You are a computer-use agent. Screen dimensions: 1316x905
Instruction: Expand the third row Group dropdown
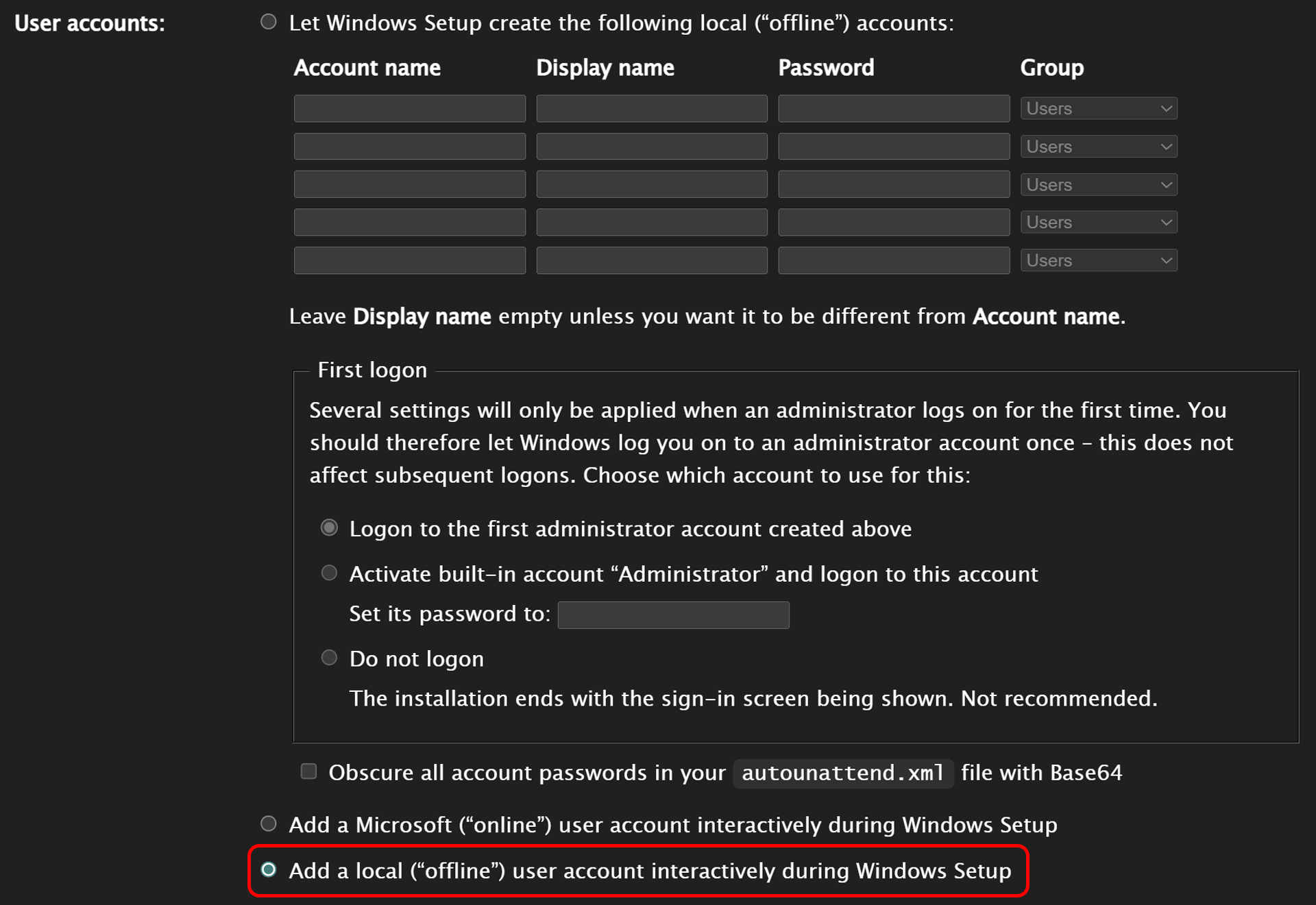[x=1098, y=184]
